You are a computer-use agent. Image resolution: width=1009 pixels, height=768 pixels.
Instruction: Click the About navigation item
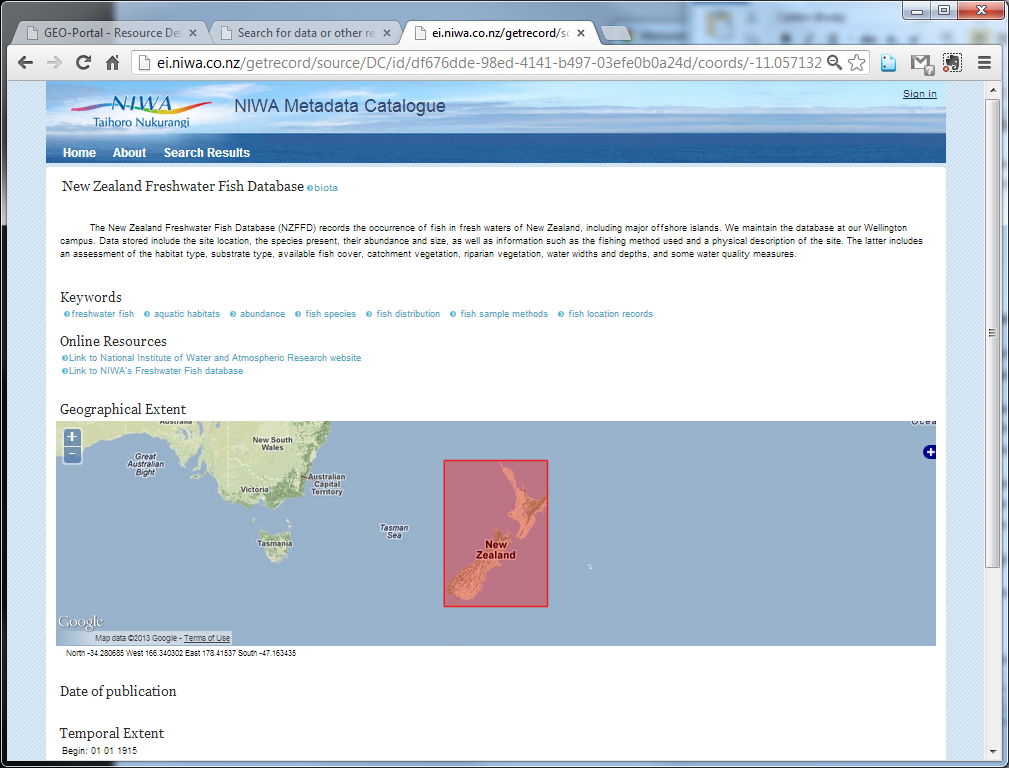pos(129,152)
